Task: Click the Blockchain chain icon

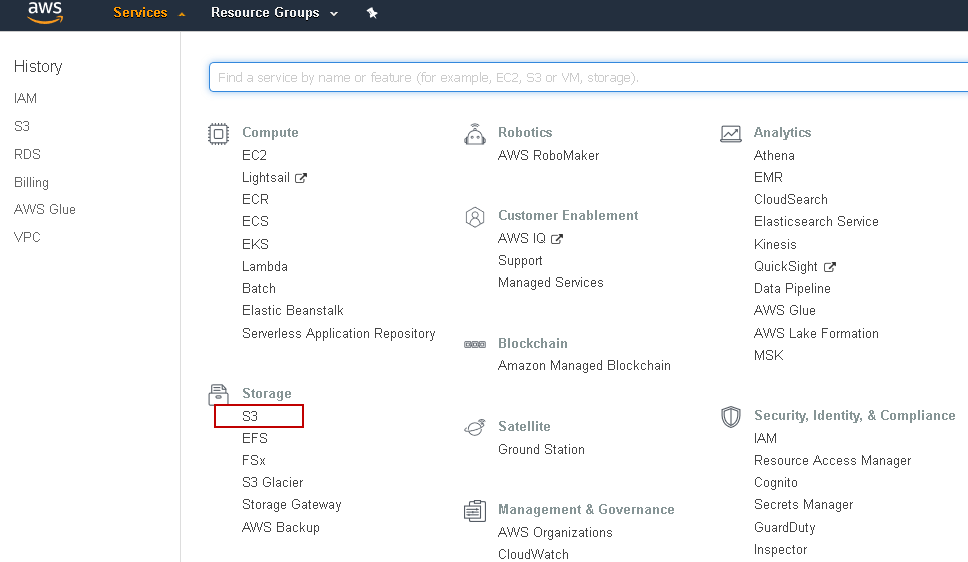Action: (475, 344)
